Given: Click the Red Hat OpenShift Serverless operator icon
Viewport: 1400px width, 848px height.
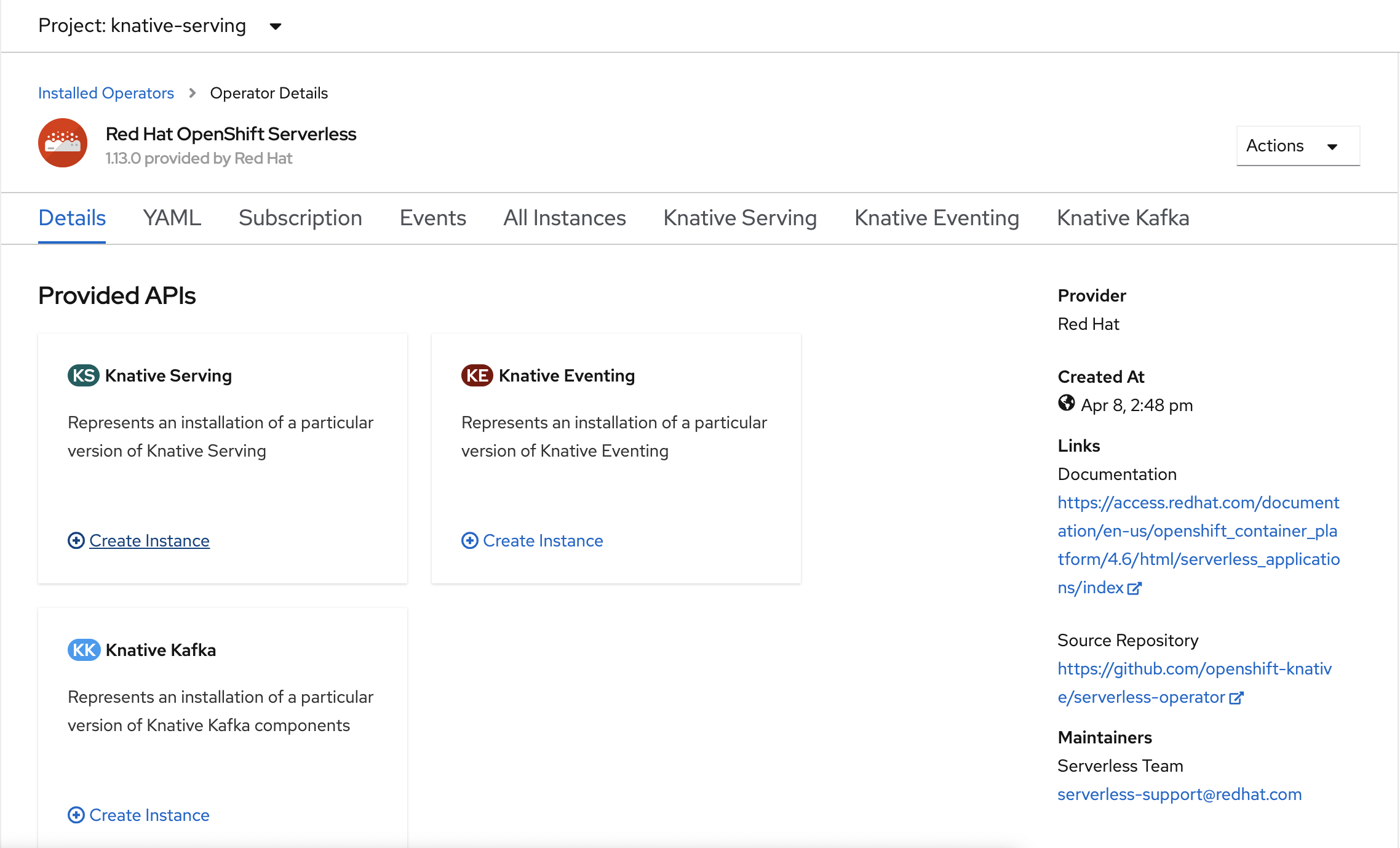Looking at the screenshot, I should [64, 142].
